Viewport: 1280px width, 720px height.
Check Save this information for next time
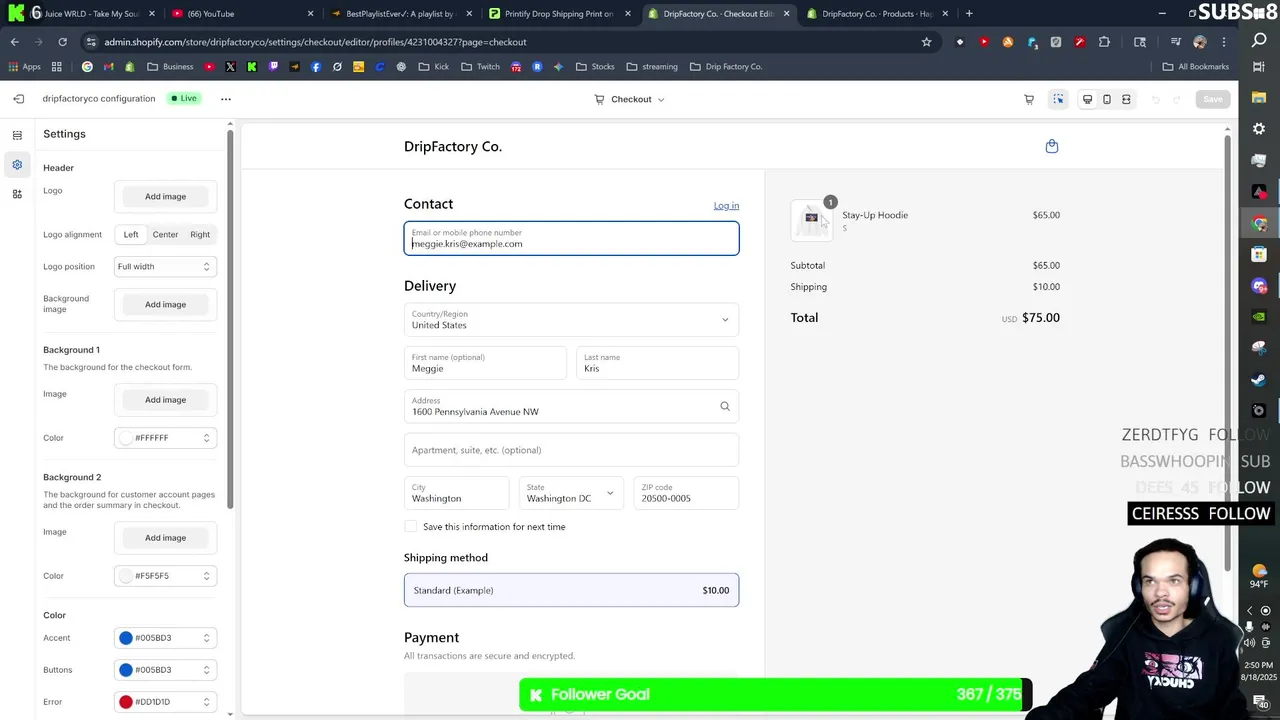pyautogui.click(x=410, y=526)
